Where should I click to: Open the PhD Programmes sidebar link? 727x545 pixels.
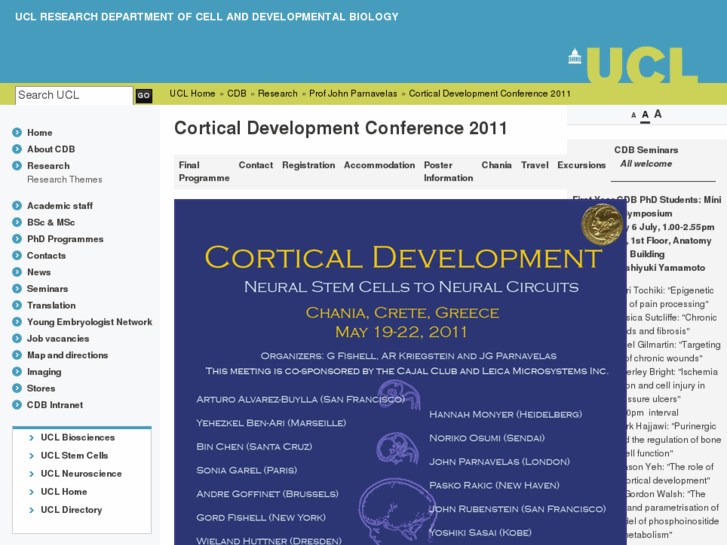pos(65,239)
